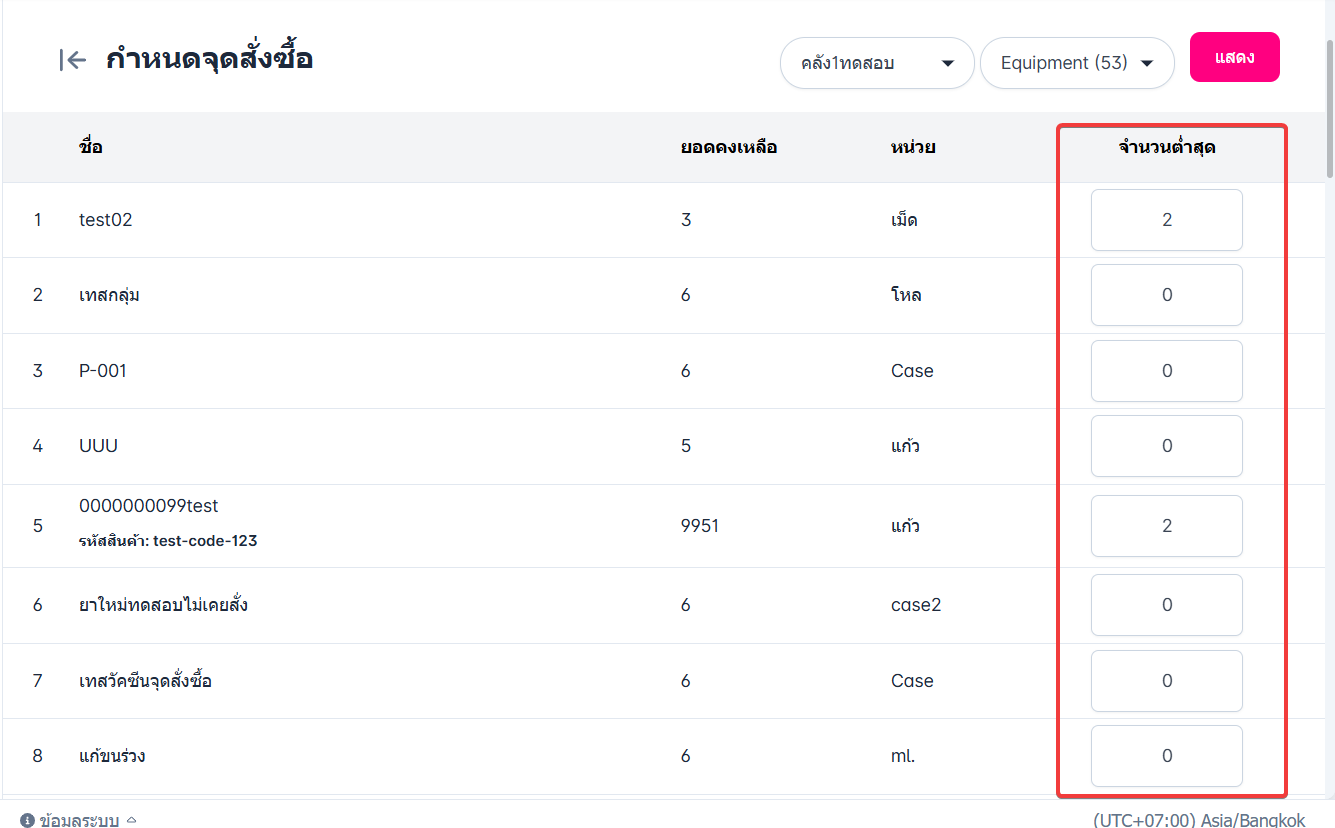Expand the ข้อมูลระบบ system info footer

[79, 821]
